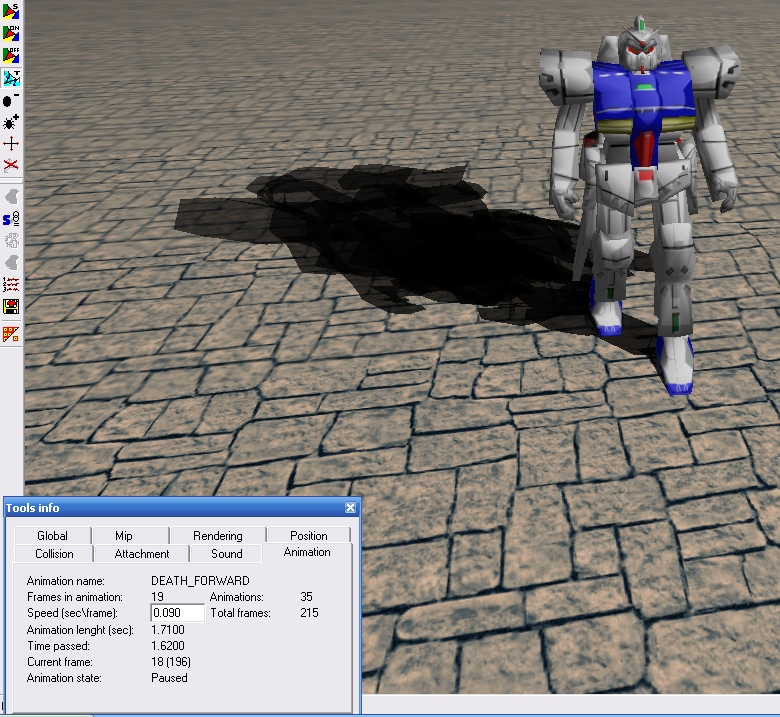Close the Tools info window
Viewport: 780px width, 717px height.
(x=350, y=508)
